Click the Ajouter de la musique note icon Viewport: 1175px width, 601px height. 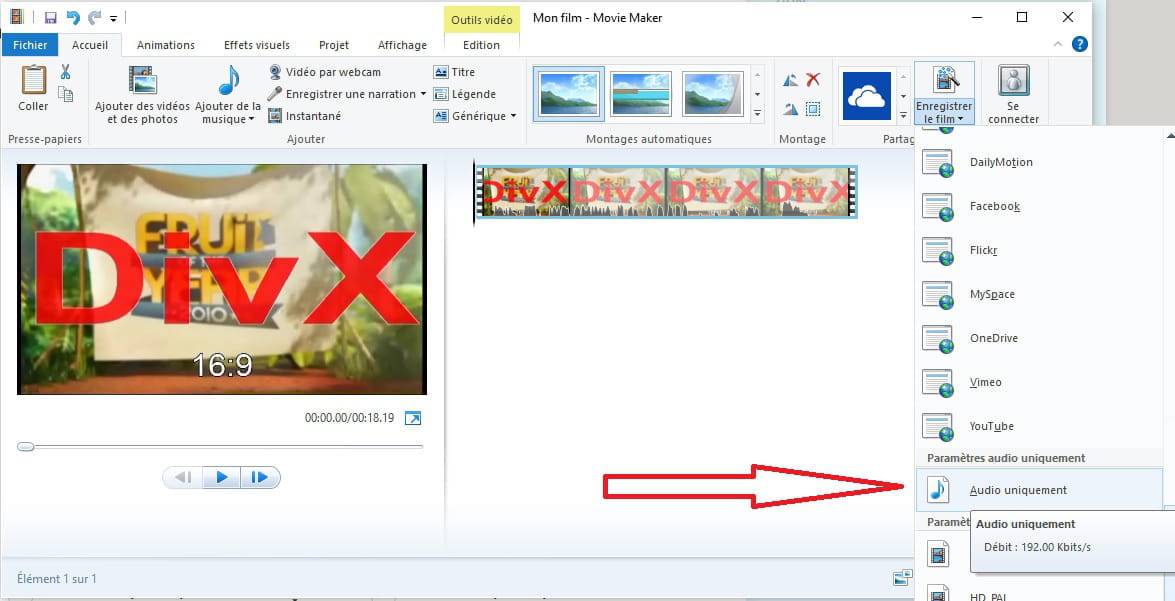[x=229, y=79]
